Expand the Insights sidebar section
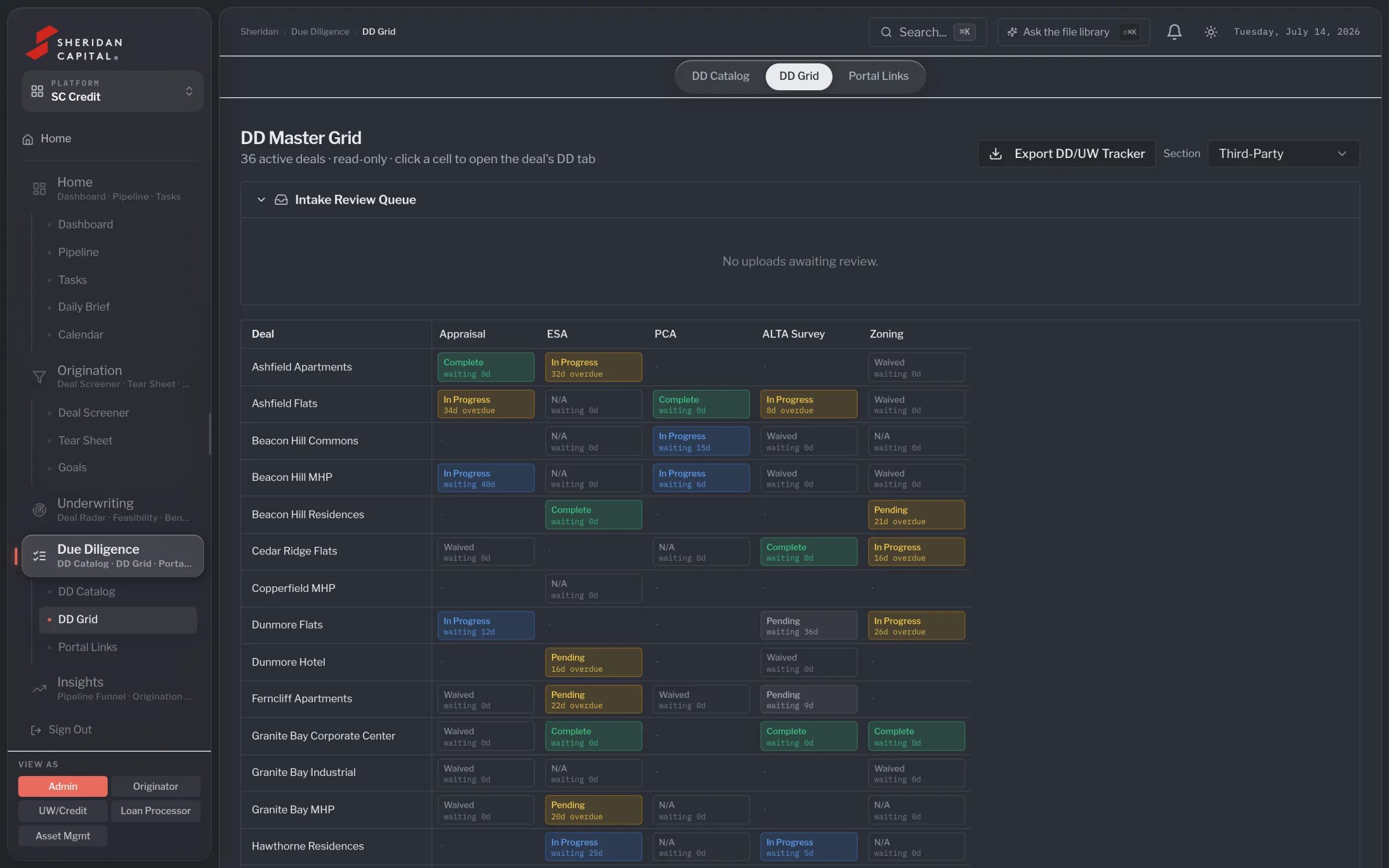Viewport: 1389px width, 868px height. [x=113, y=688]
